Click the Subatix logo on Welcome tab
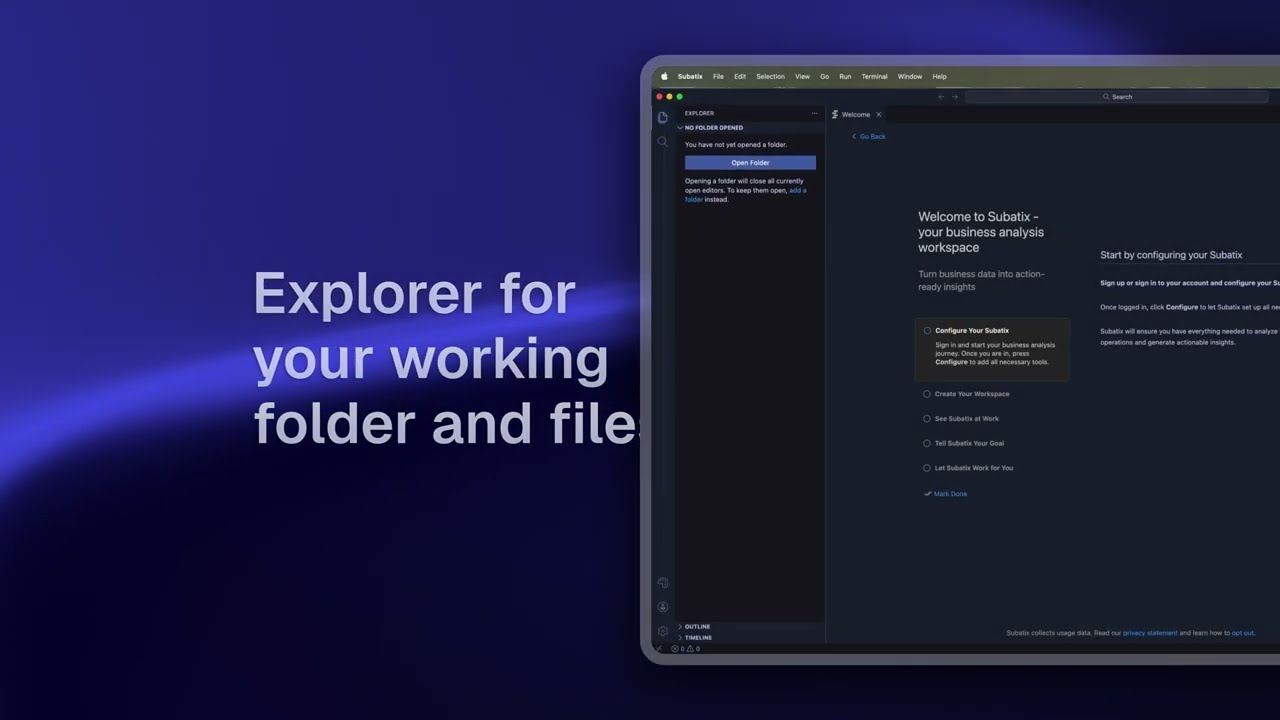Viewport: 1280px width, 720px height. pos(835,114)
